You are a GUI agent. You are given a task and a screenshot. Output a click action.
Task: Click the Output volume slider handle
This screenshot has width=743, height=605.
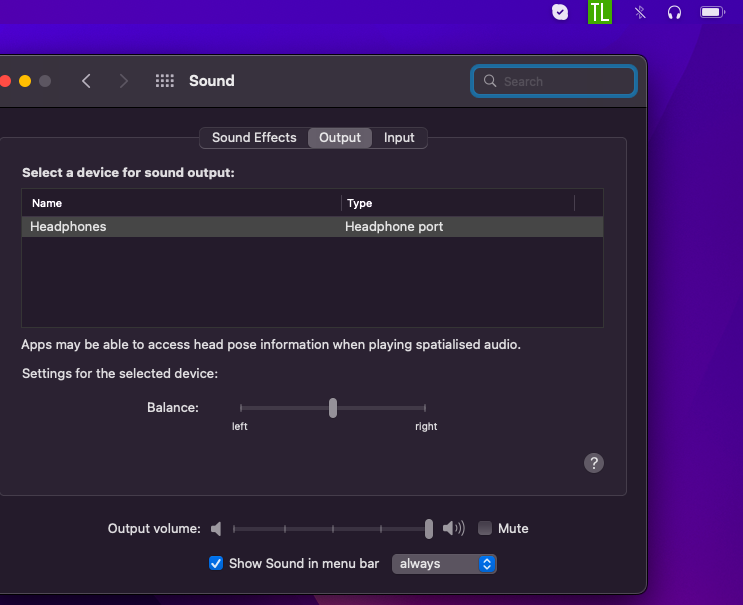(429, 529)
